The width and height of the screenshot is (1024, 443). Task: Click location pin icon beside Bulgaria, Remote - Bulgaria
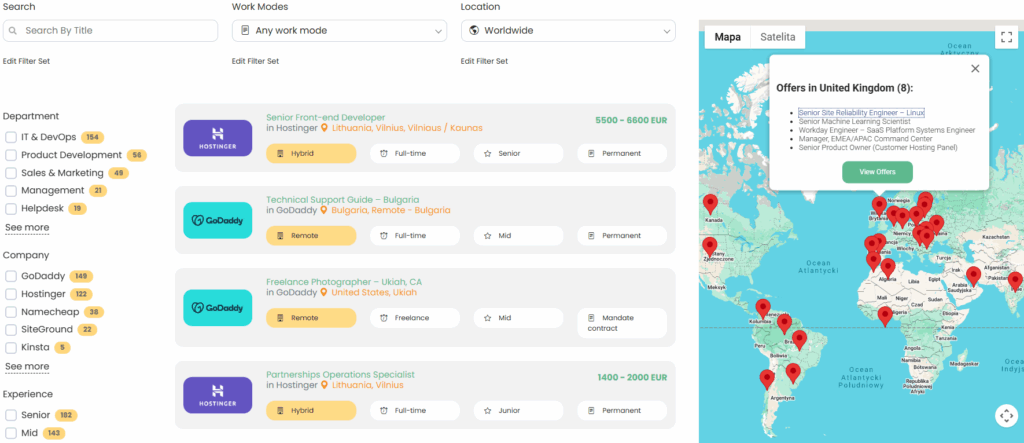323,210
